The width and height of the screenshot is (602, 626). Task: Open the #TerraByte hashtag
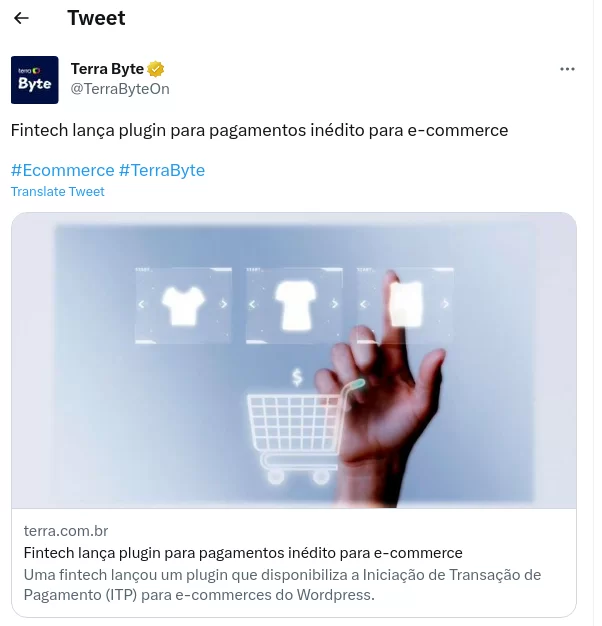point(162,170)
